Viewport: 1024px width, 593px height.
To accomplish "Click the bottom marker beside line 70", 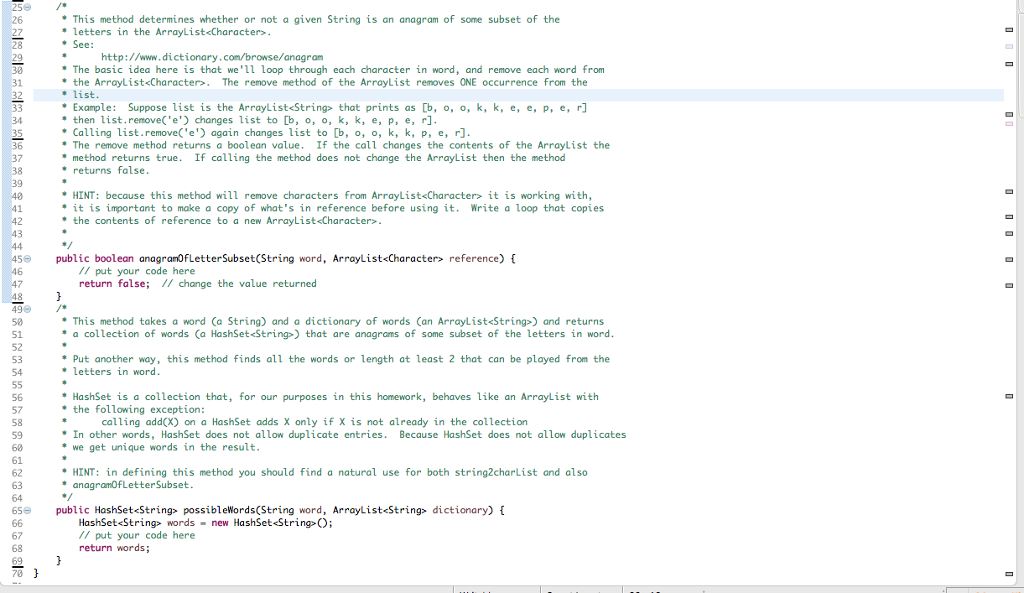I will pos(1008,573).
